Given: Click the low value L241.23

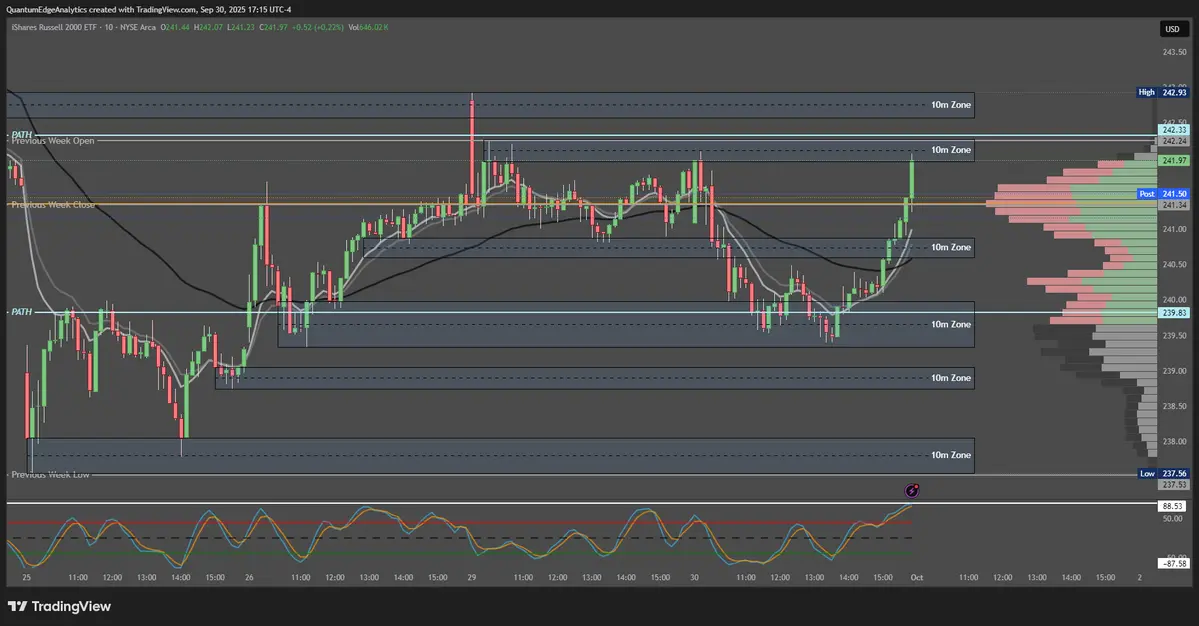Looking at the screenshot, I should [241, 28].
